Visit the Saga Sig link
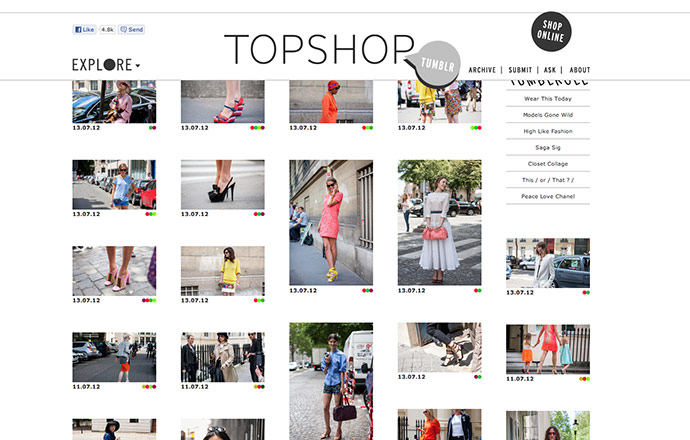Viewport: 690px width, 440px height. click(548, 147)
